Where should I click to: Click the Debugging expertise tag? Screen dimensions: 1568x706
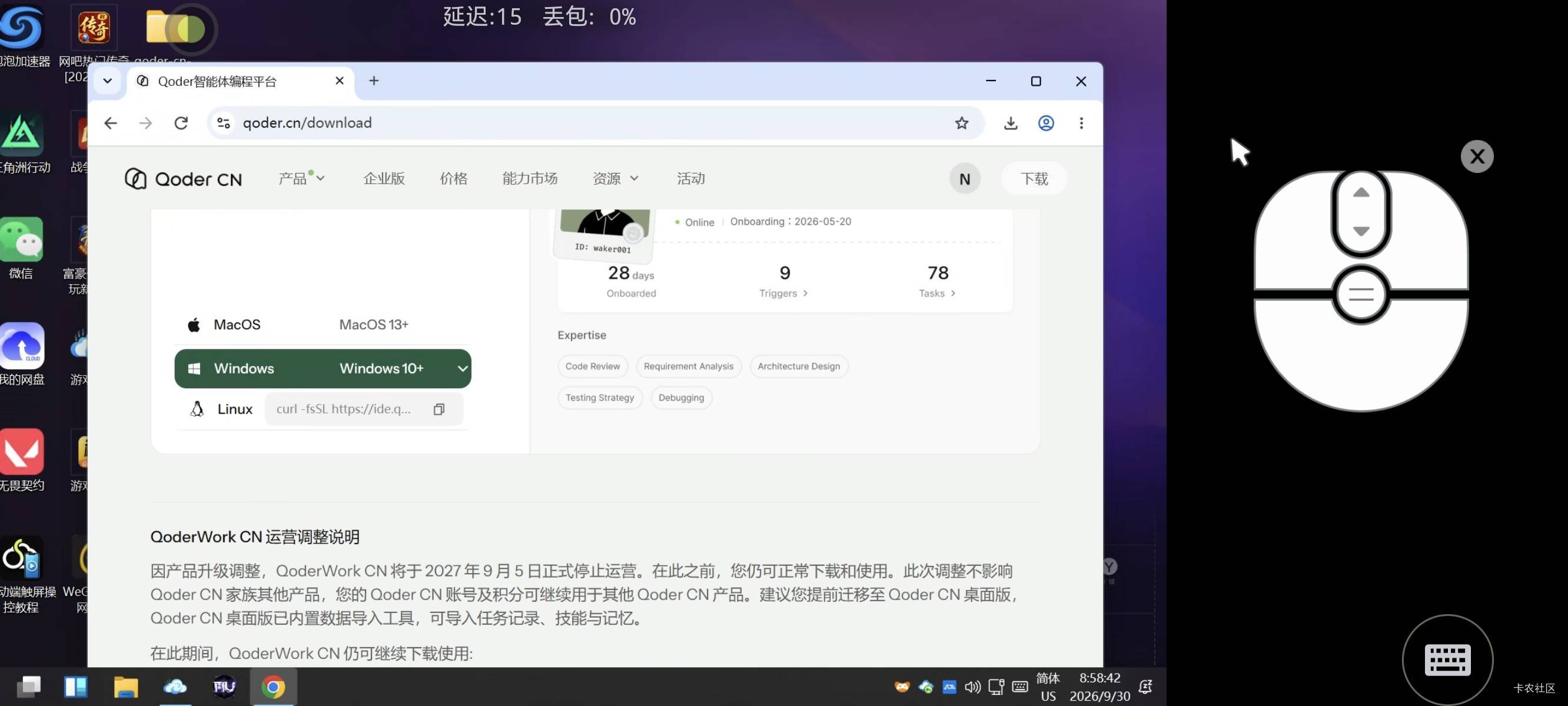[x=681, y=398]
